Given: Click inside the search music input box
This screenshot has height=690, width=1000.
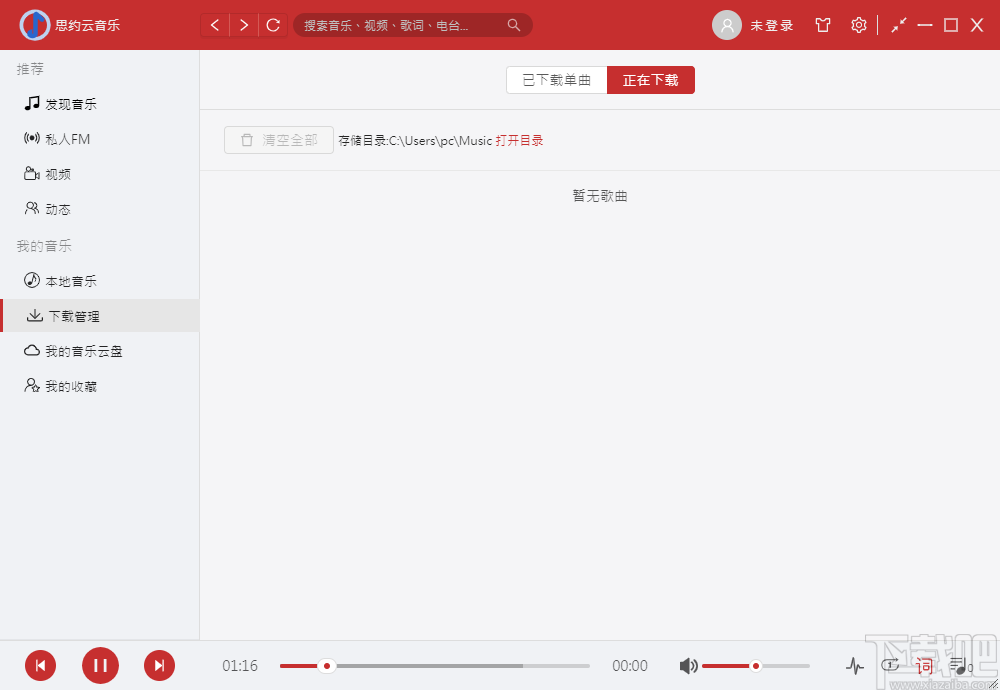Looking at the screenshot, I should (400, 24).
